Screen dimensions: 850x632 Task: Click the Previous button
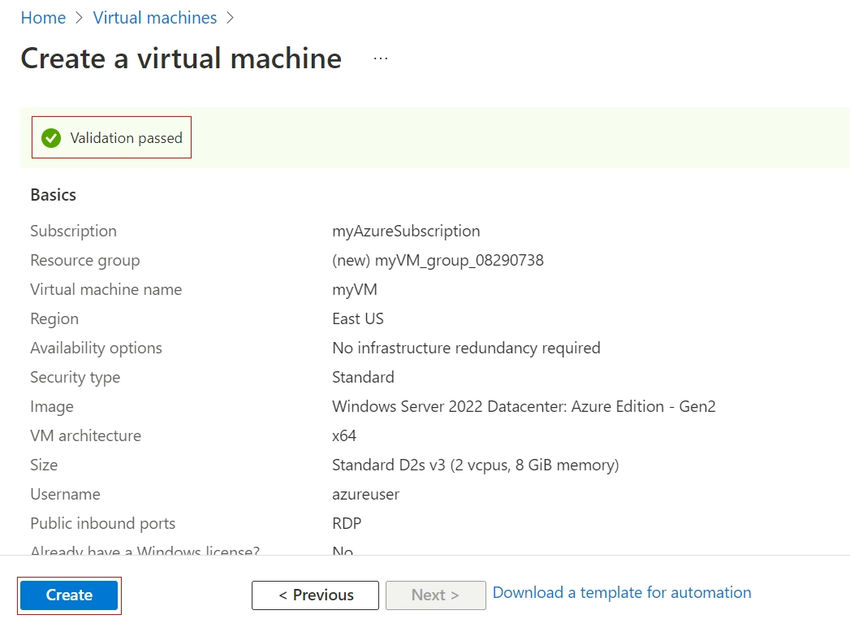pyautogui.click(x=315, y=595)
